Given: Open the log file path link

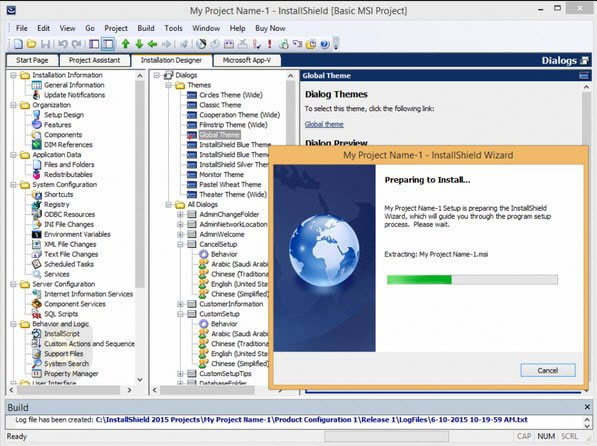Looking at the screenshot, I should pos(311,420).
